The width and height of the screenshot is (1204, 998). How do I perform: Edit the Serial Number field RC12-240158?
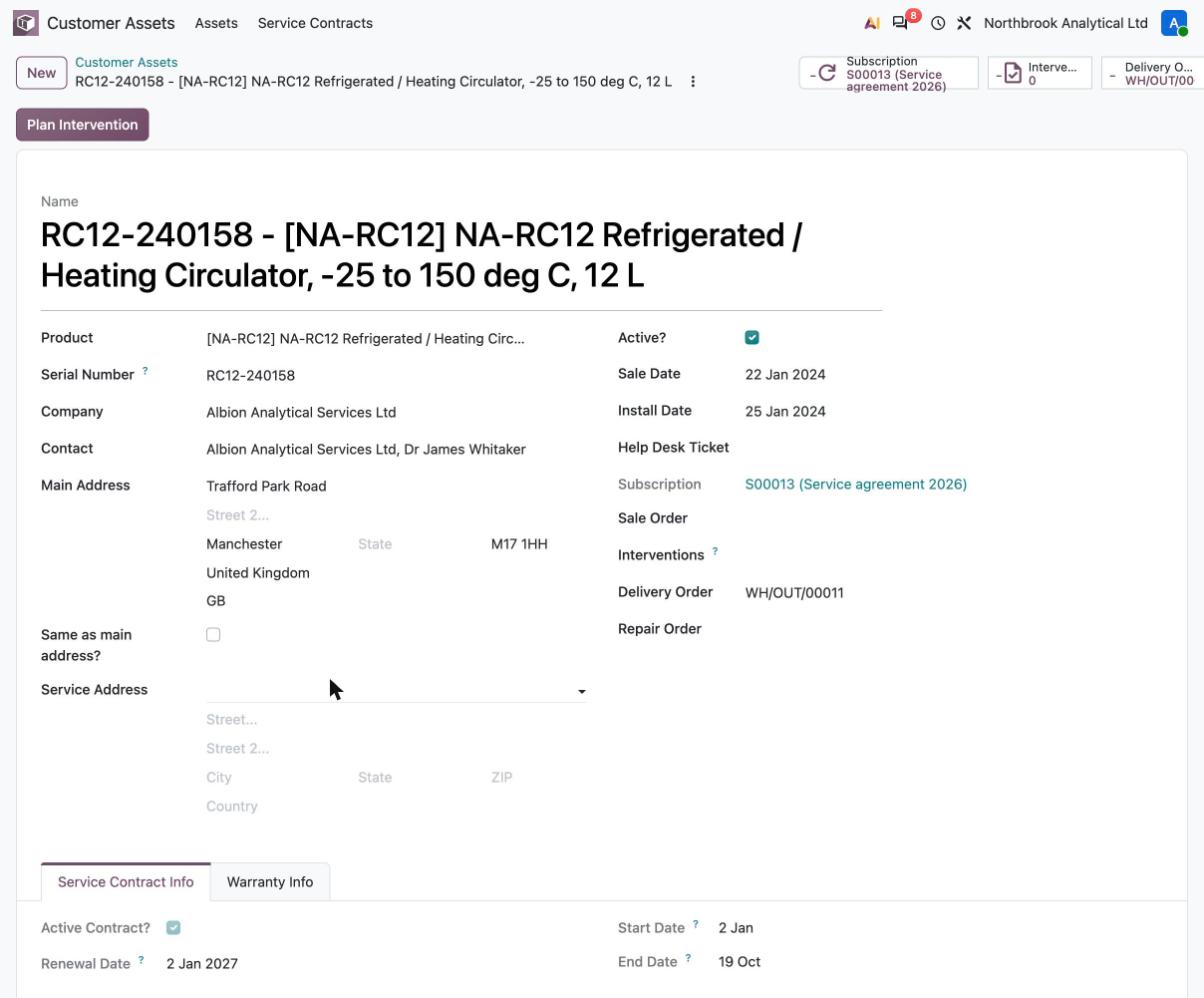396,375
